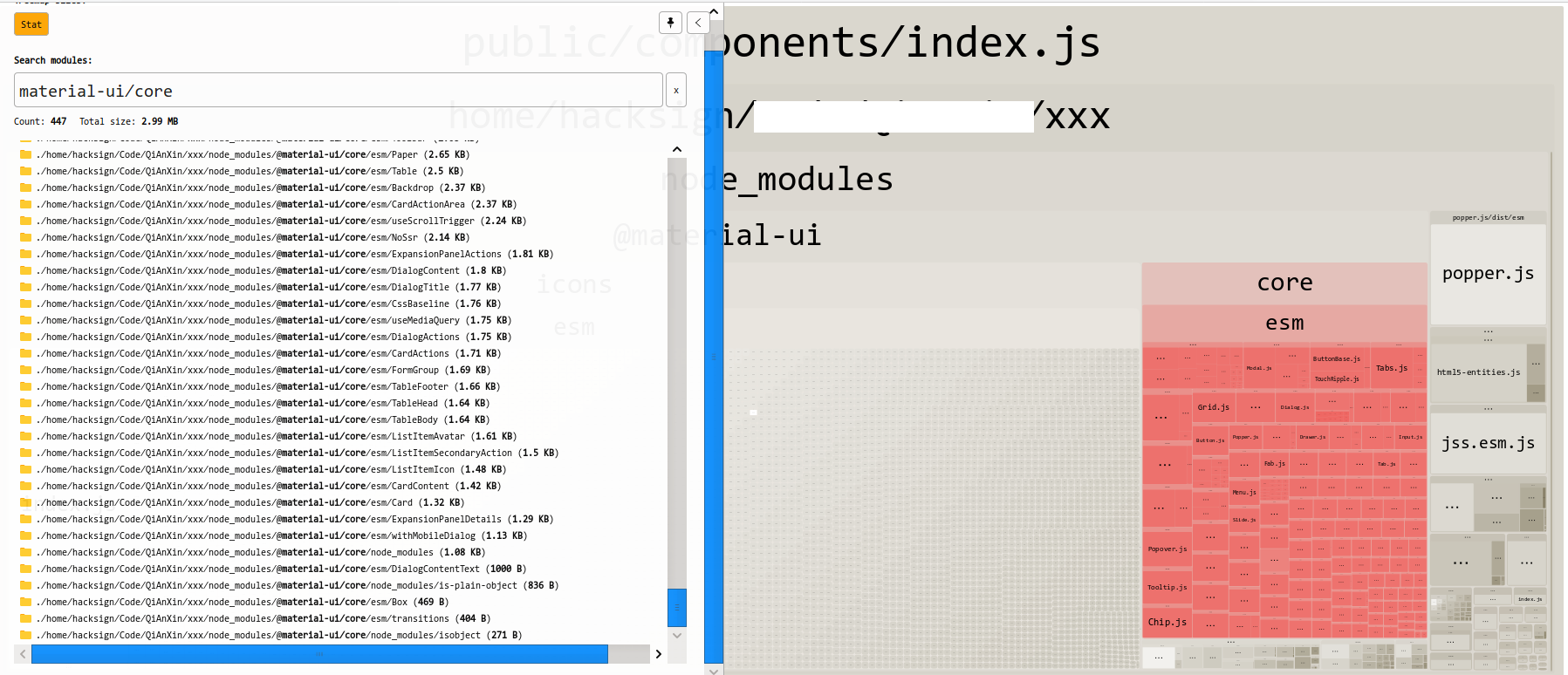The height and width of the screenshot is (675, 1568).
Task: Click the Fab.js treemap cell
Action: coord(1274,463)
